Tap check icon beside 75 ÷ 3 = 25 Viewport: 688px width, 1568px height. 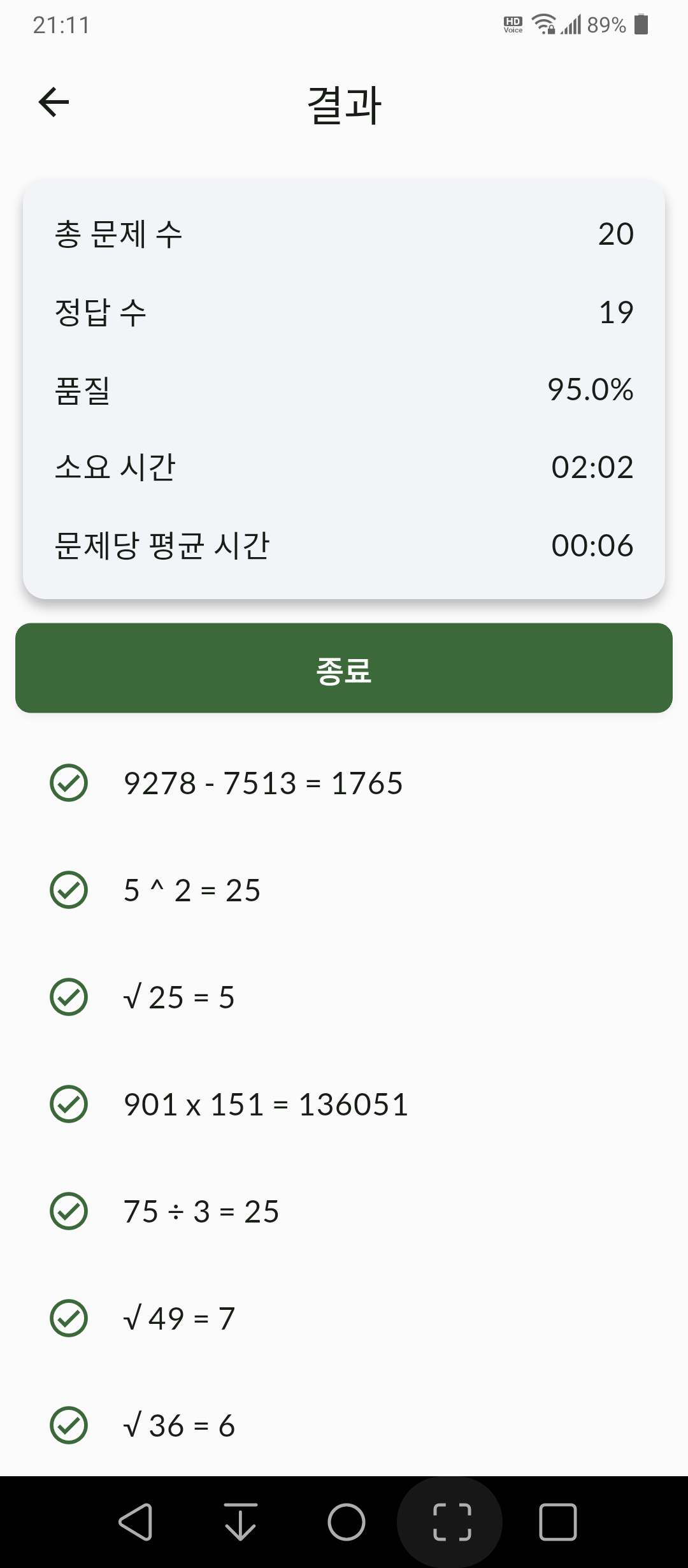pos(69,1211)
